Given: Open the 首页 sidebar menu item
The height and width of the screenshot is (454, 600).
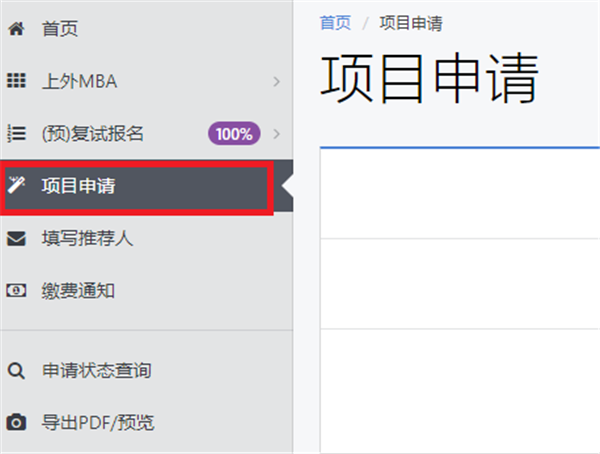Looking at the screenshot, I should [60, 29].
